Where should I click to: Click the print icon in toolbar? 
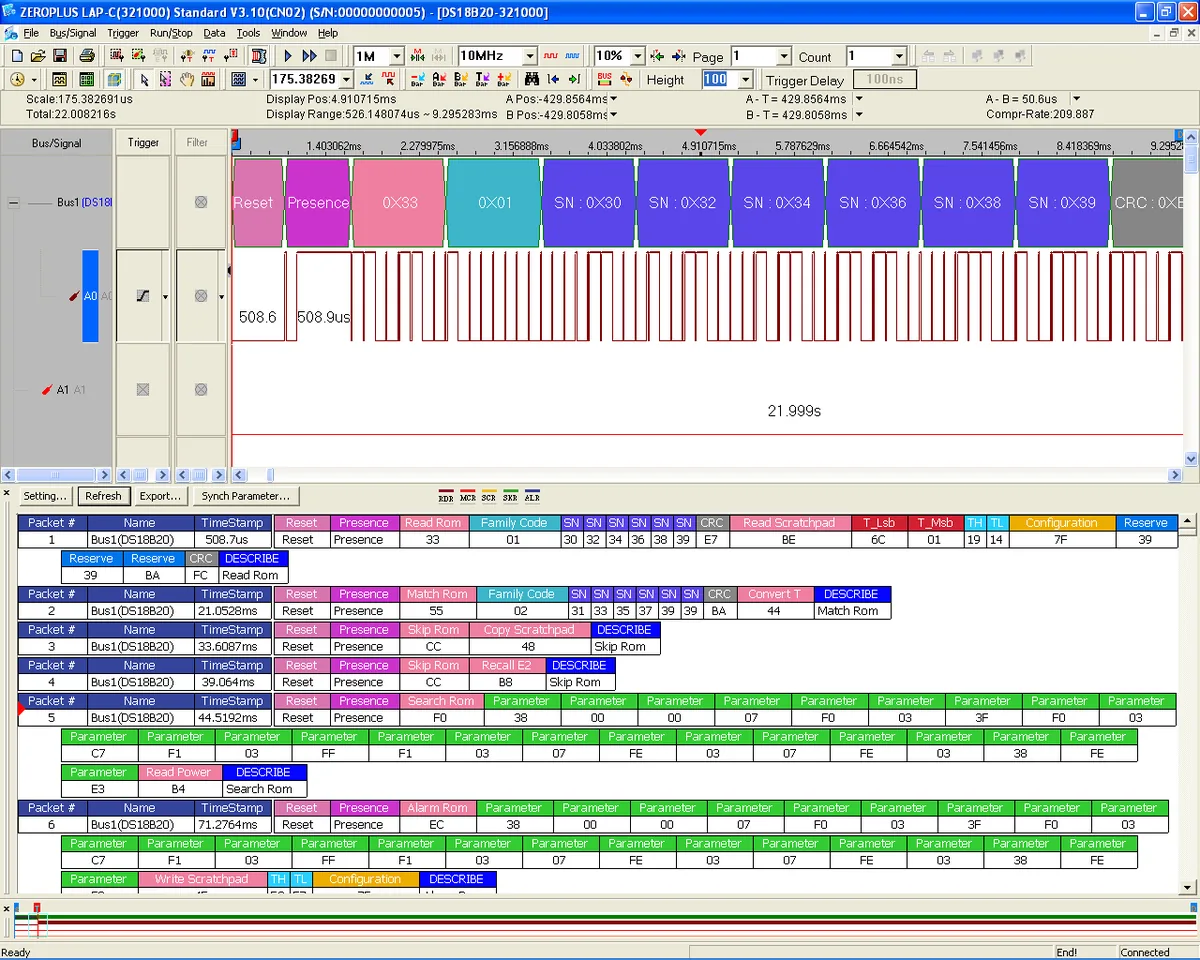87,56
